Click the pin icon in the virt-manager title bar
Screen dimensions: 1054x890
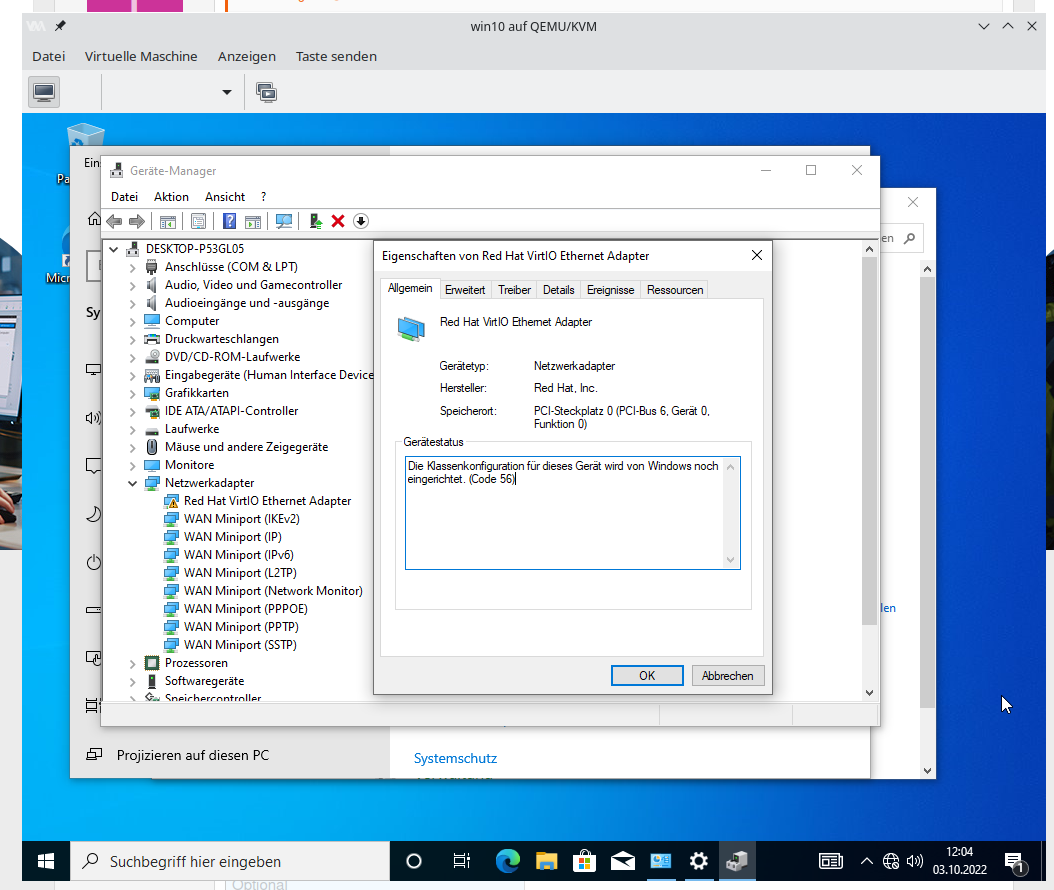(60, 26)
